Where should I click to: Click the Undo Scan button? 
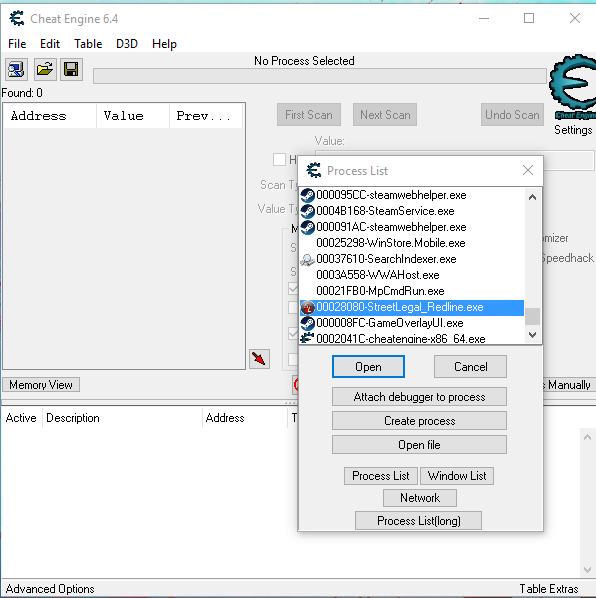point(512,115)
